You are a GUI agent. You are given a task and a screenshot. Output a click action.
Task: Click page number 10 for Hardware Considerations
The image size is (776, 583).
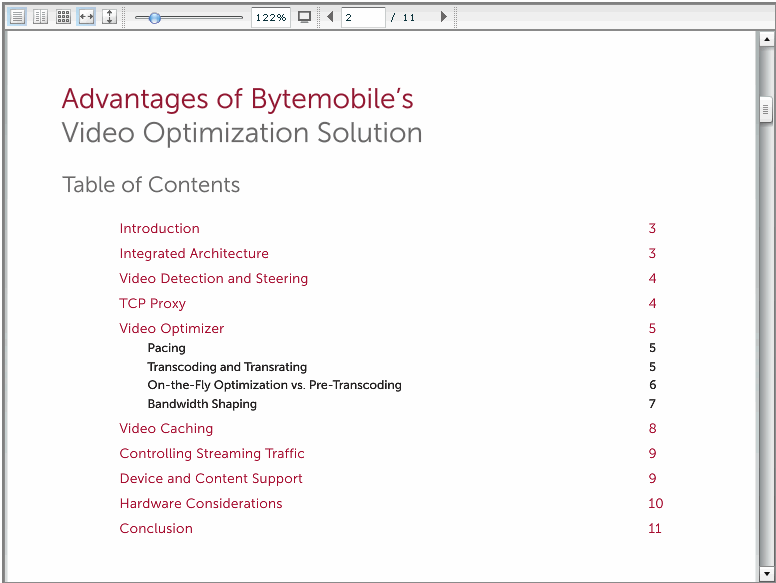(656, 503)
